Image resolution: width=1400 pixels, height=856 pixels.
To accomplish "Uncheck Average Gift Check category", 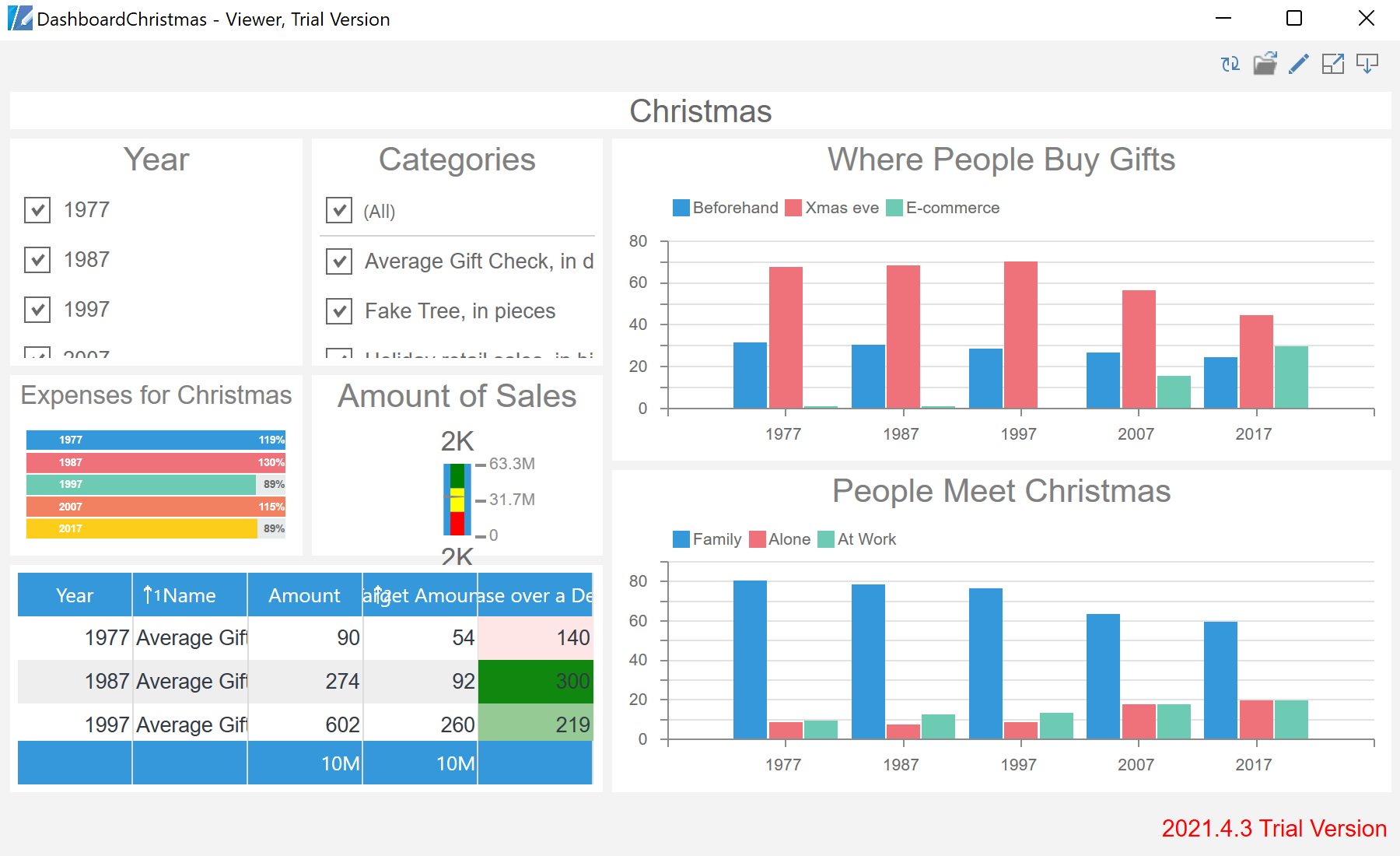I will click(339, 261).
